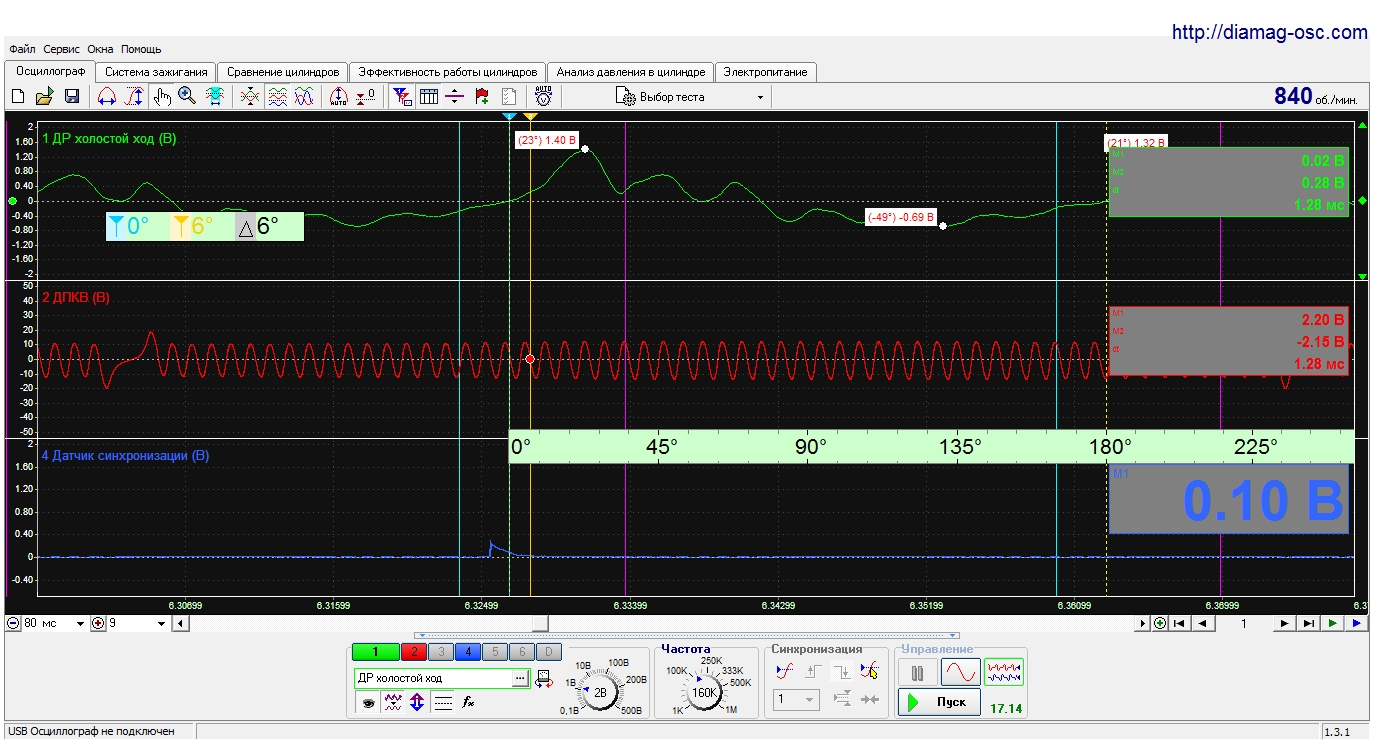1382x744 pixels.
Task: Click the pause button in Управление
Action: point(917,672)
